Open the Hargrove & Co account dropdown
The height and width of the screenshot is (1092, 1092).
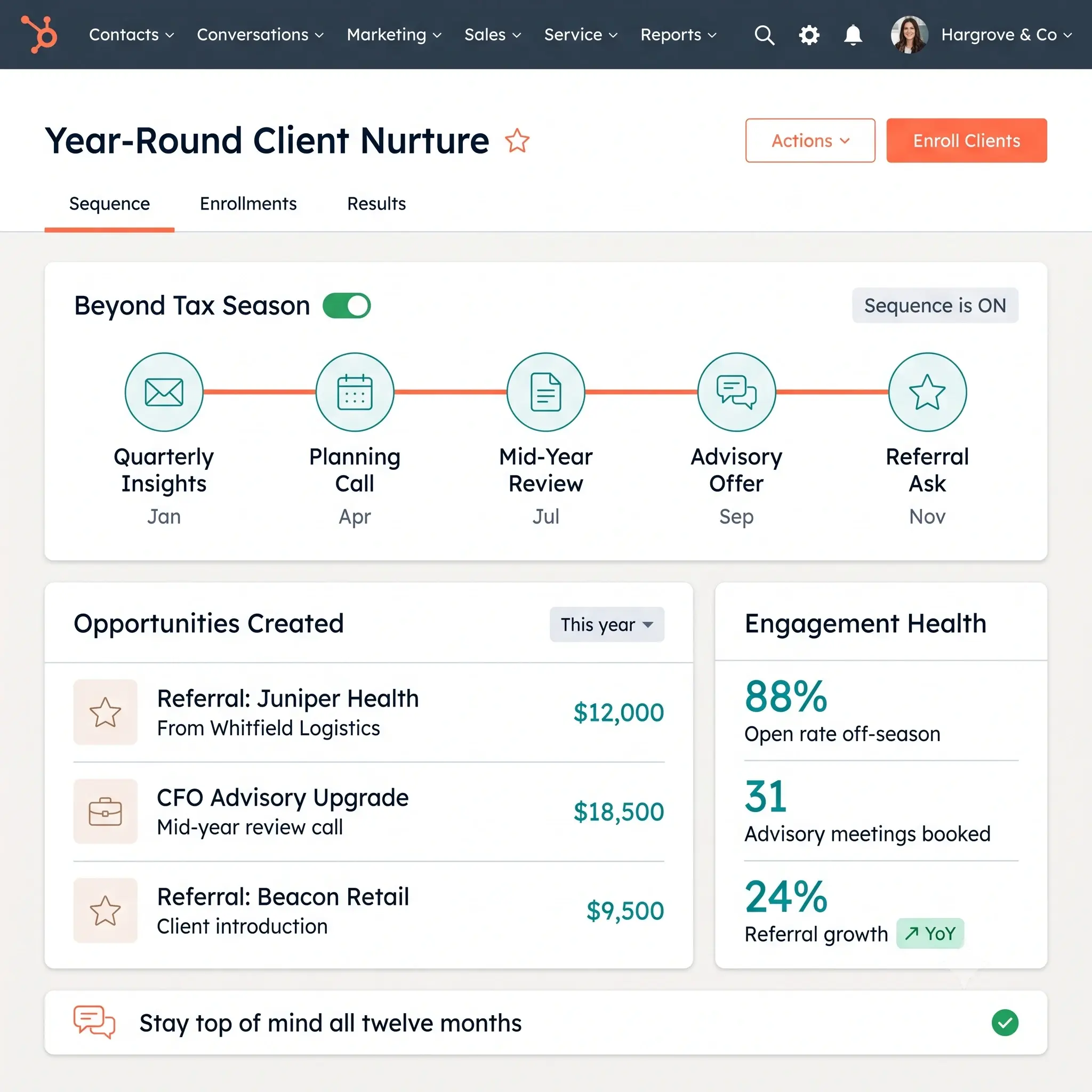click(1007, 35)
